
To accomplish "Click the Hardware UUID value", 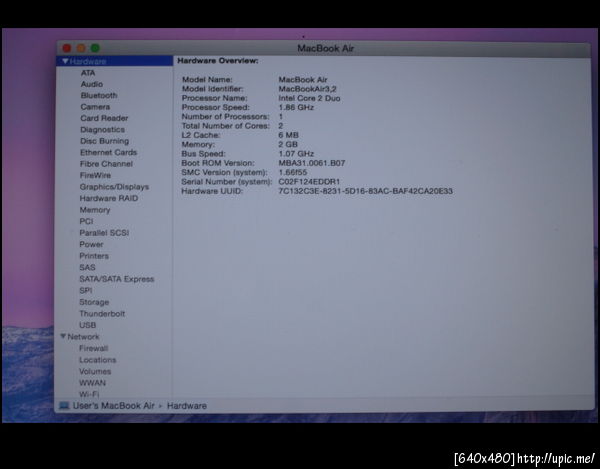I will 365,191.
